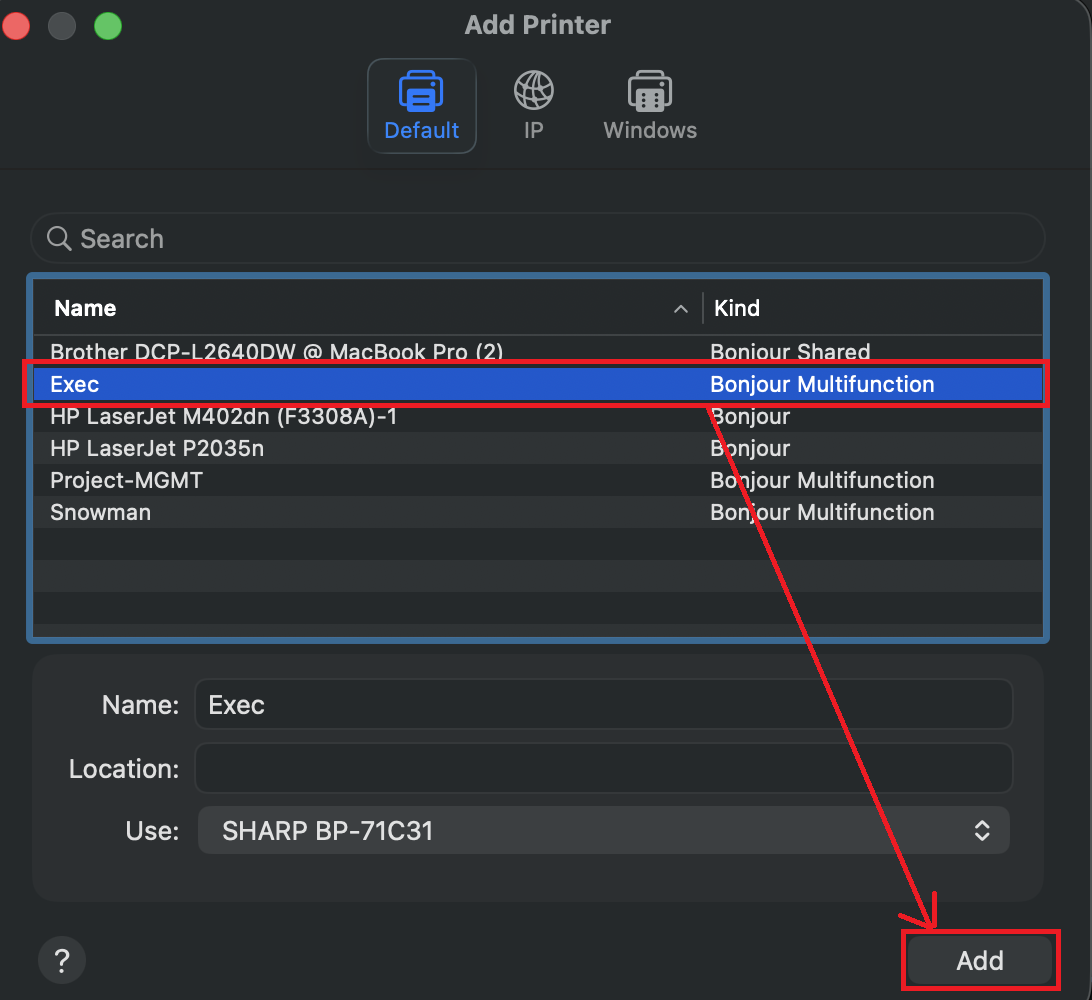
Task: Click into the Search field
Action: pyautogui.click(x=540, y=239)
